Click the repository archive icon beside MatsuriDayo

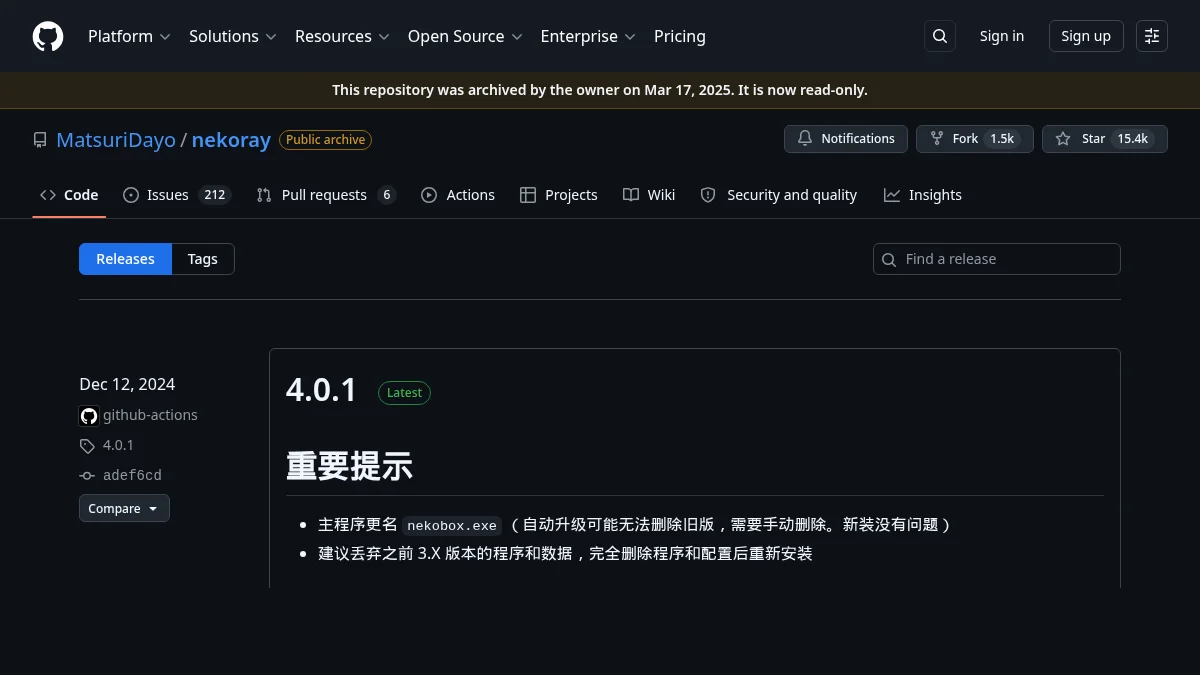[40, 140]
